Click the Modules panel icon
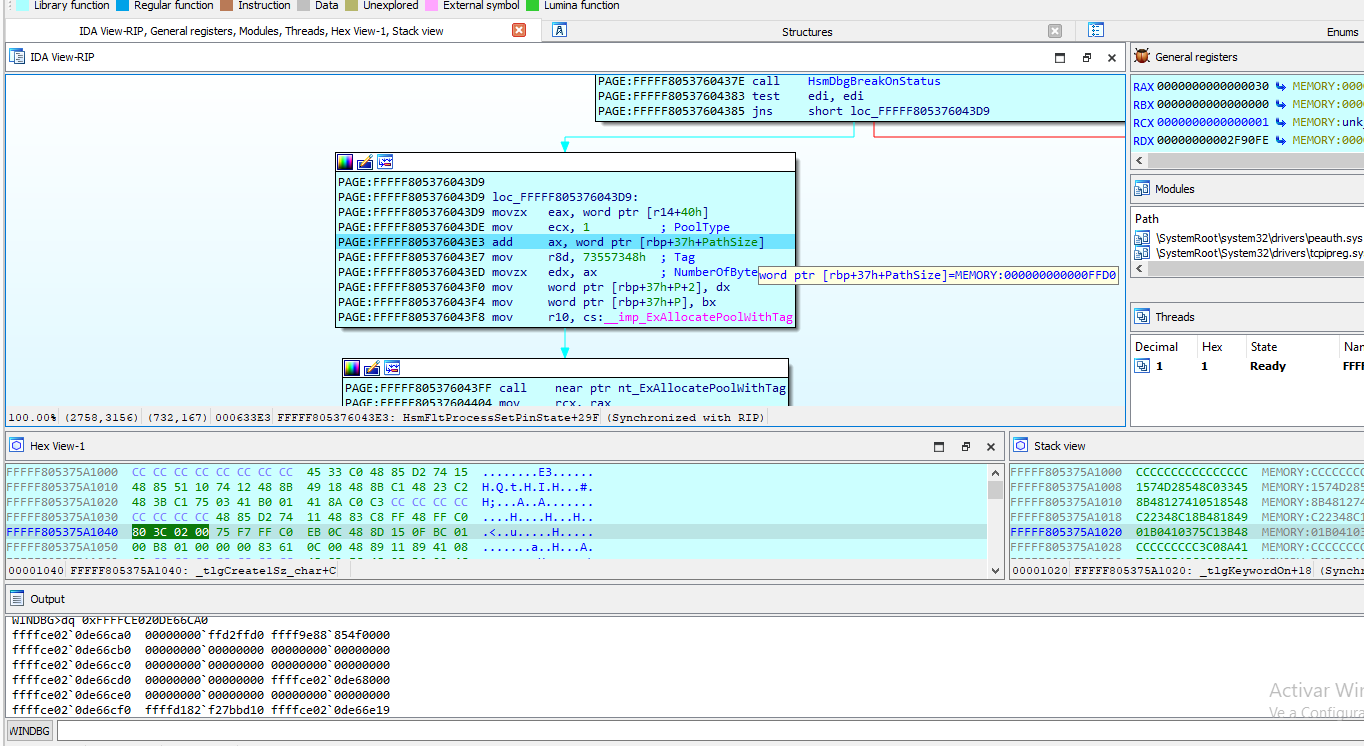 1142,188
